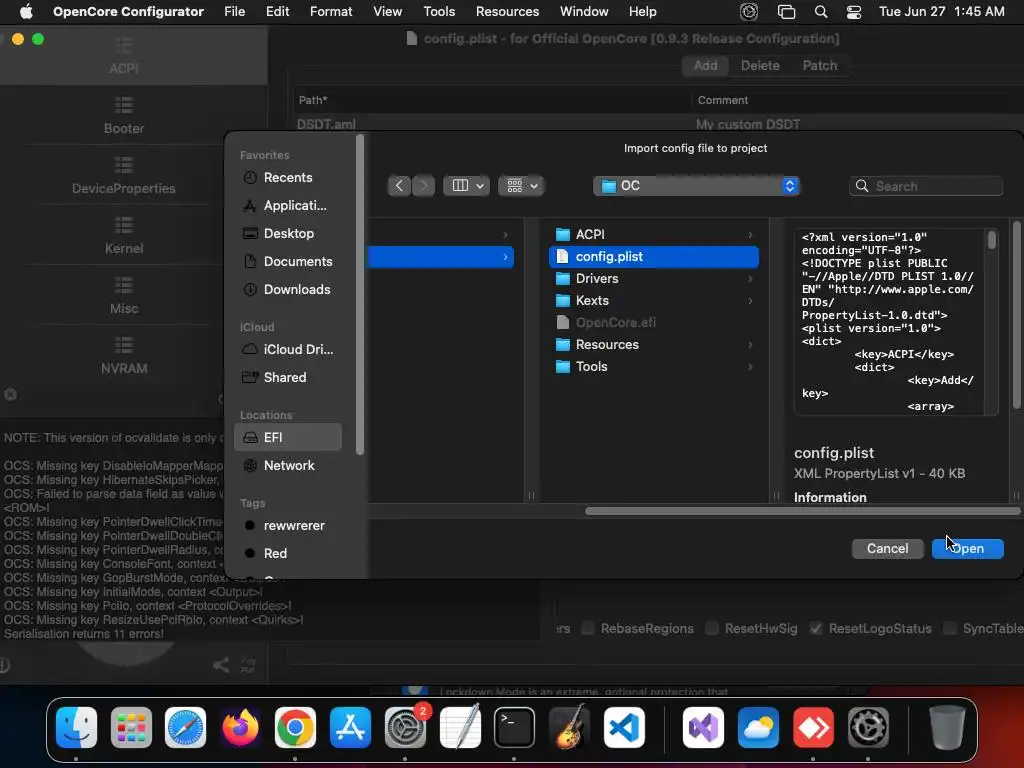This screenshot has width=1024, height=768.
Task: Open the Format menu
Action: 331,12
